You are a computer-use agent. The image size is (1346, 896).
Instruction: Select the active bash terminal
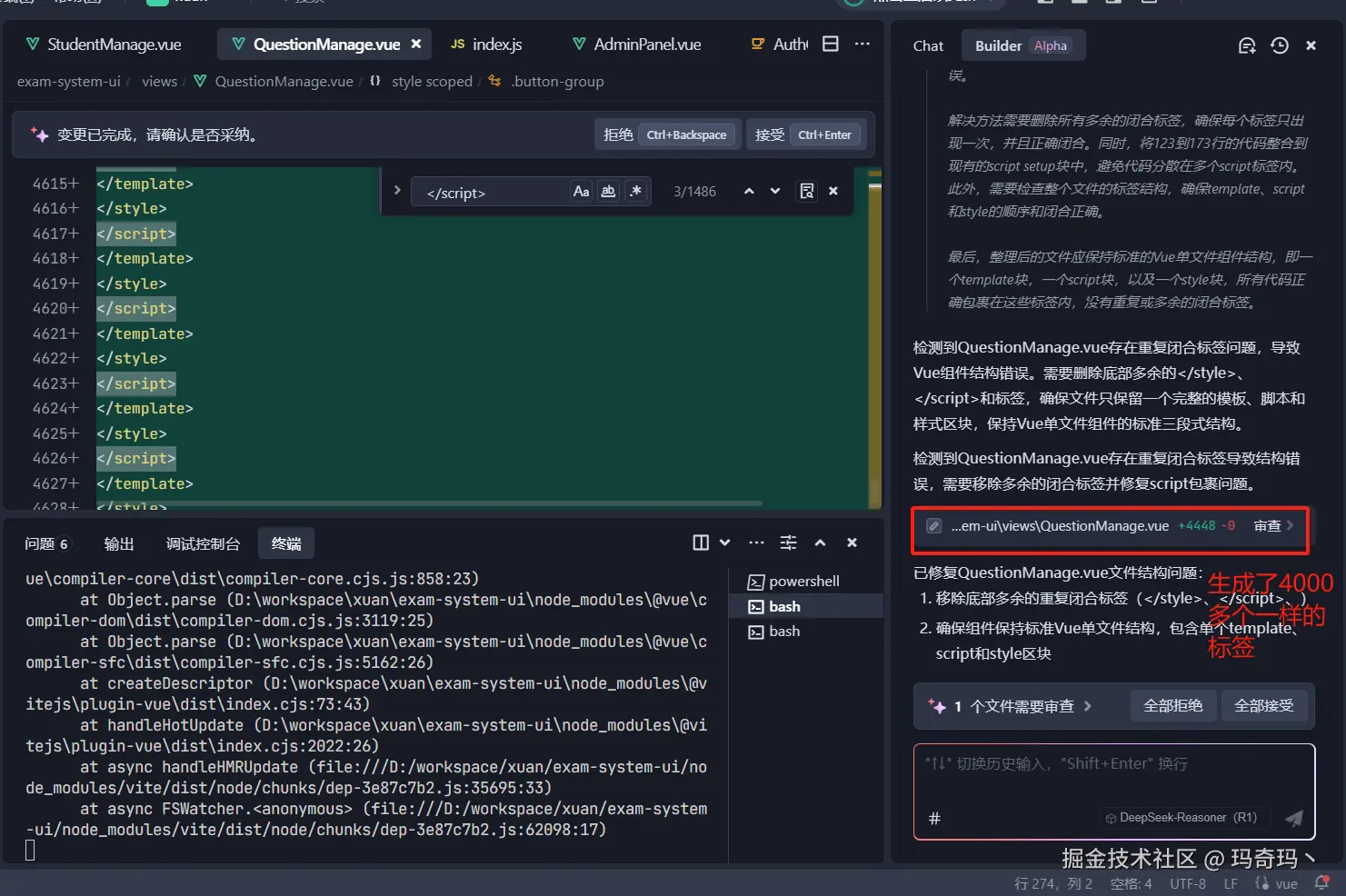pos(805,606)
